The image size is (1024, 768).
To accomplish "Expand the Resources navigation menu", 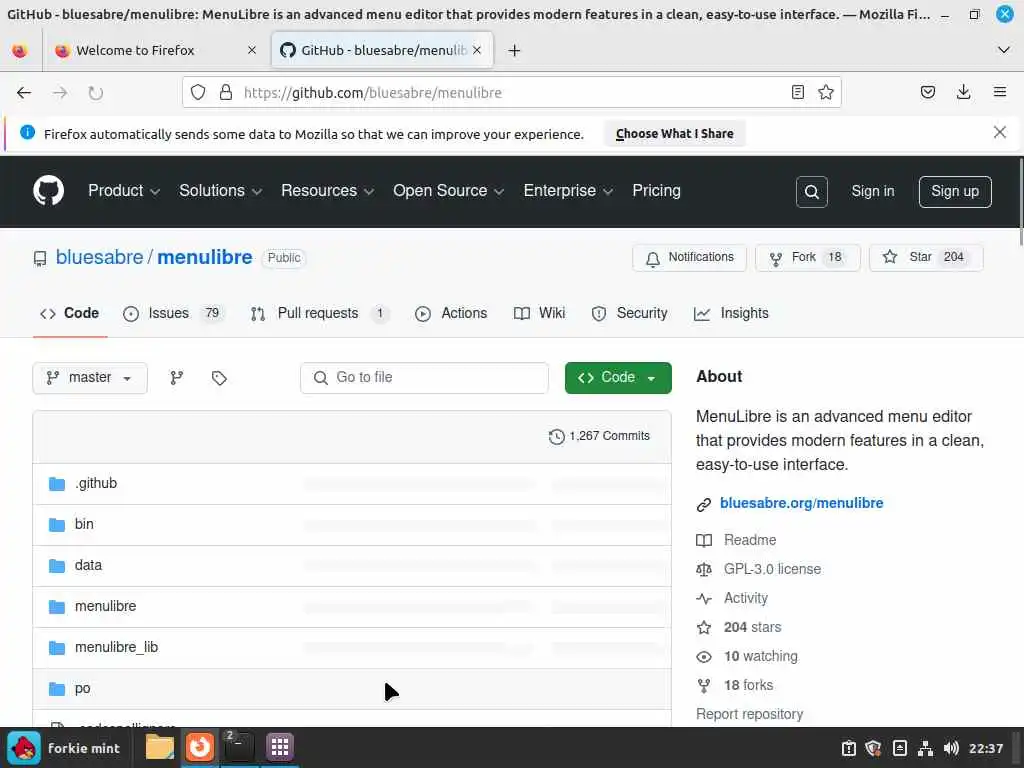I will click(x=327, y=191).
